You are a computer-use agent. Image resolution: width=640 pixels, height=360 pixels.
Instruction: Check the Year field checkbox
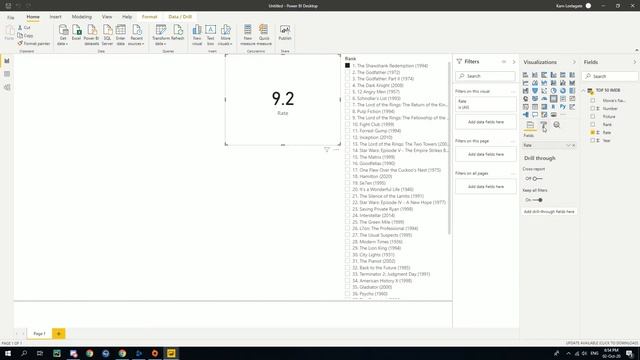click(x=593, y=140)
